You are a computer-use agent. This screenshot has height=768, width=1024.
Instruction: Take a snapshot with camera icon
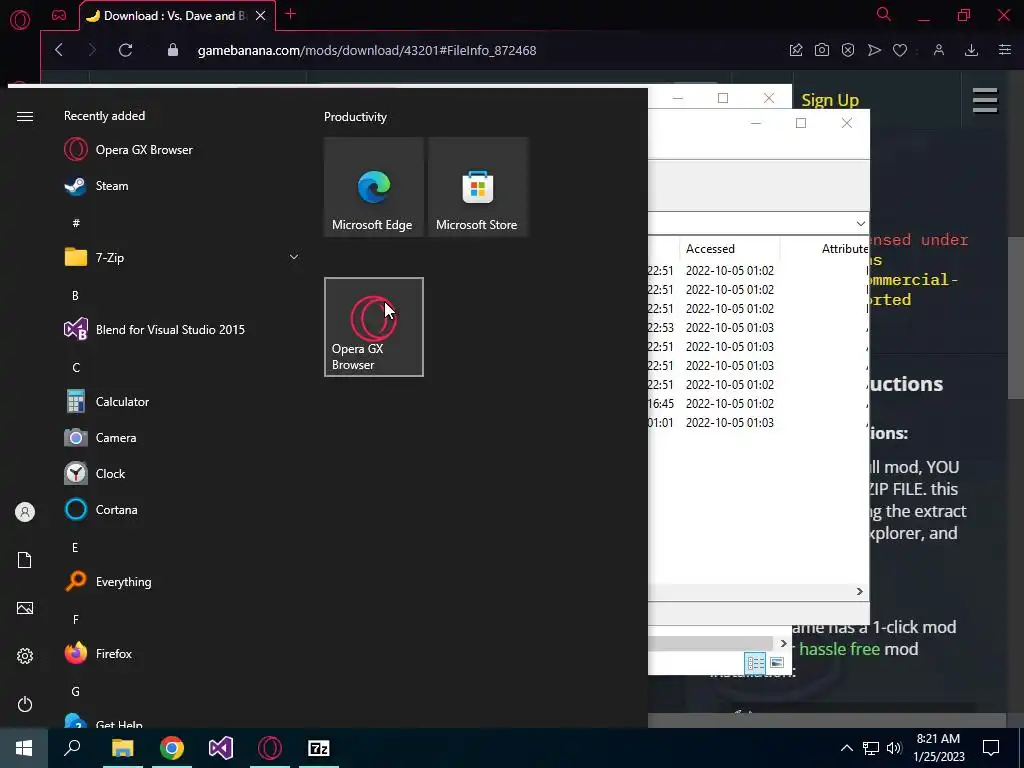(822, 50)
